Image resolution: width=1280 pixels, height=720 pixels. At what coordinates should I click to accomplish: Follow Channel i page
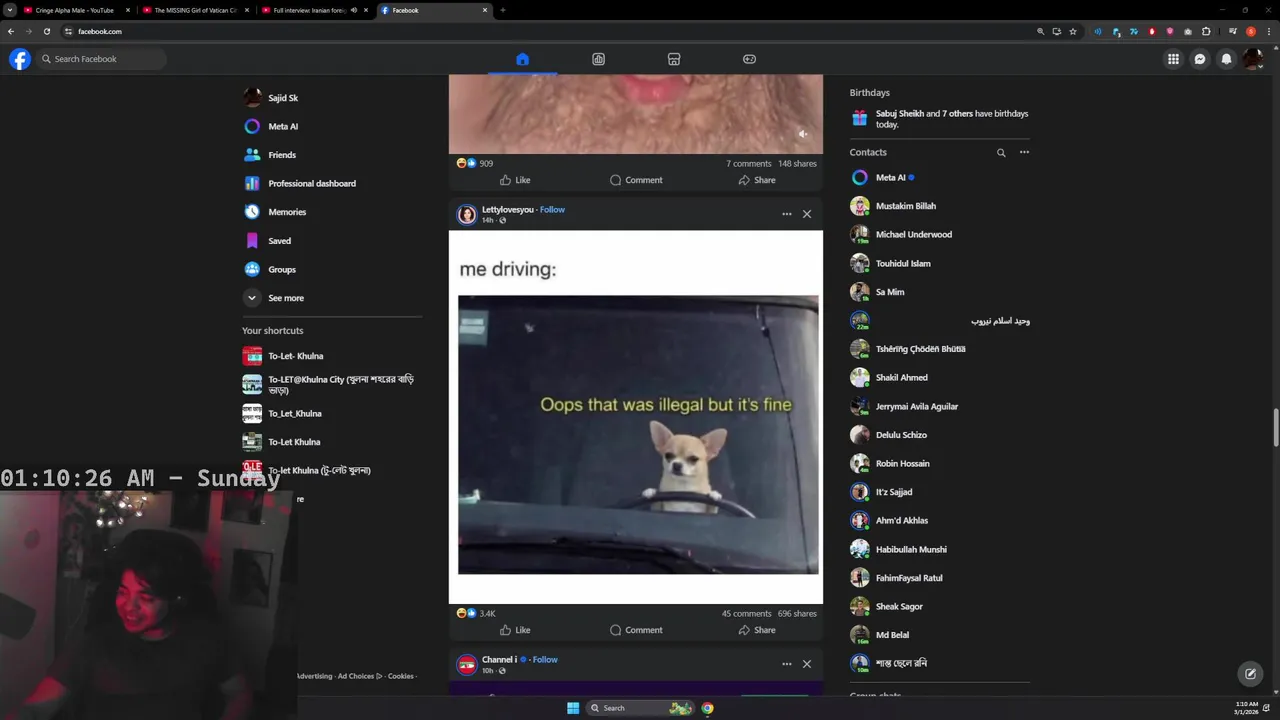545,659
